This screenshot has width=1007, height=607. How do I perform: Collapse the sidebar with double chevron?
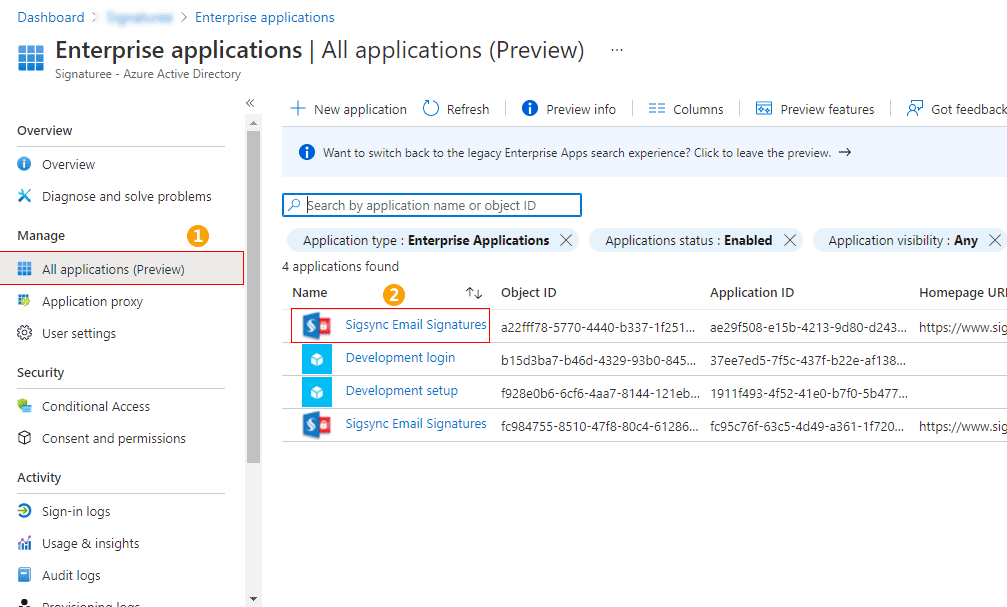[x=250, y=103]
